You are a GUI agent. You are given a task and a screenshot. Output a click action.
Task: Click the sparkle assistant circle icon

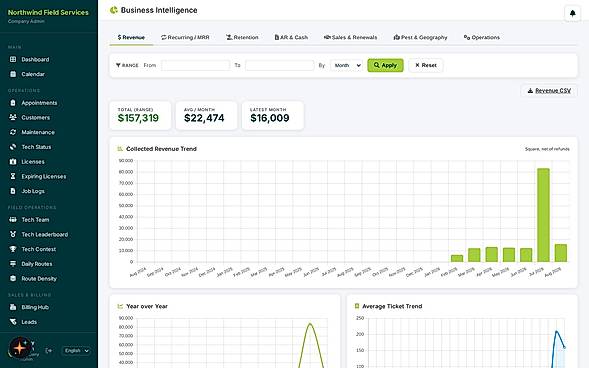point(20,347)
